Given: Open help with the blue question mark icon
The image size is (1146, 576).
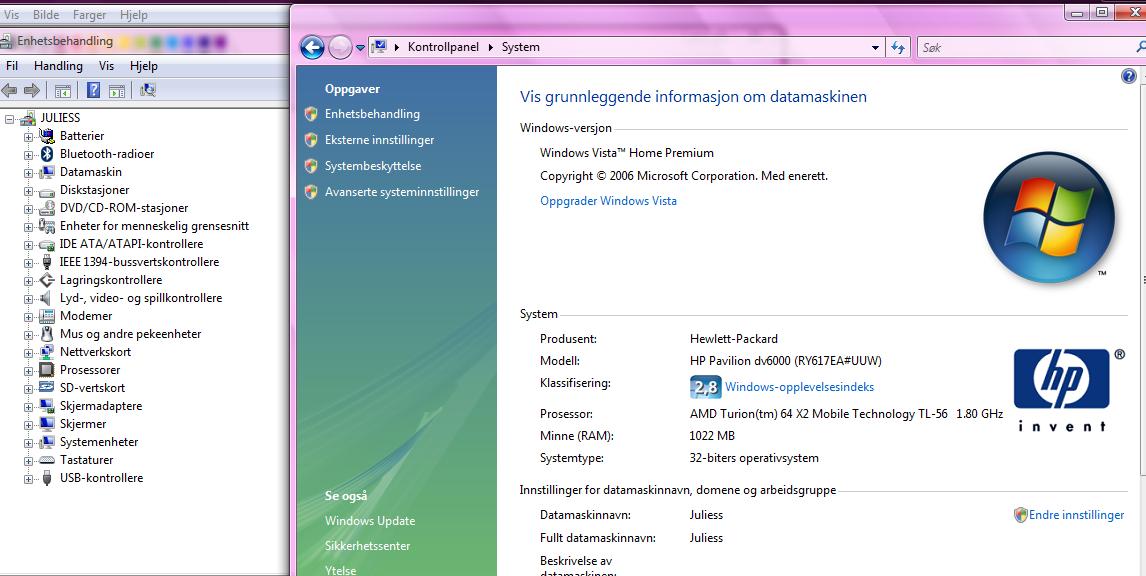Looking at the screenshot, I should point(1128,76).
